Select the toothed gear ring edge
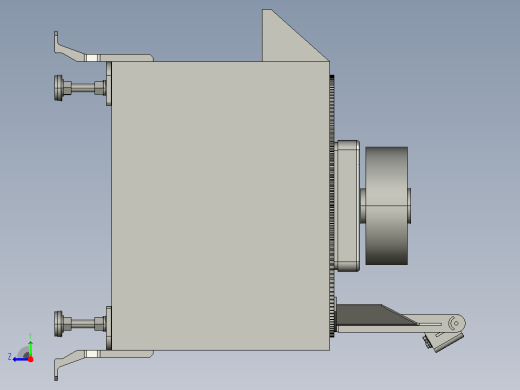This screenshot has width=520, height=390. [332, 206]
